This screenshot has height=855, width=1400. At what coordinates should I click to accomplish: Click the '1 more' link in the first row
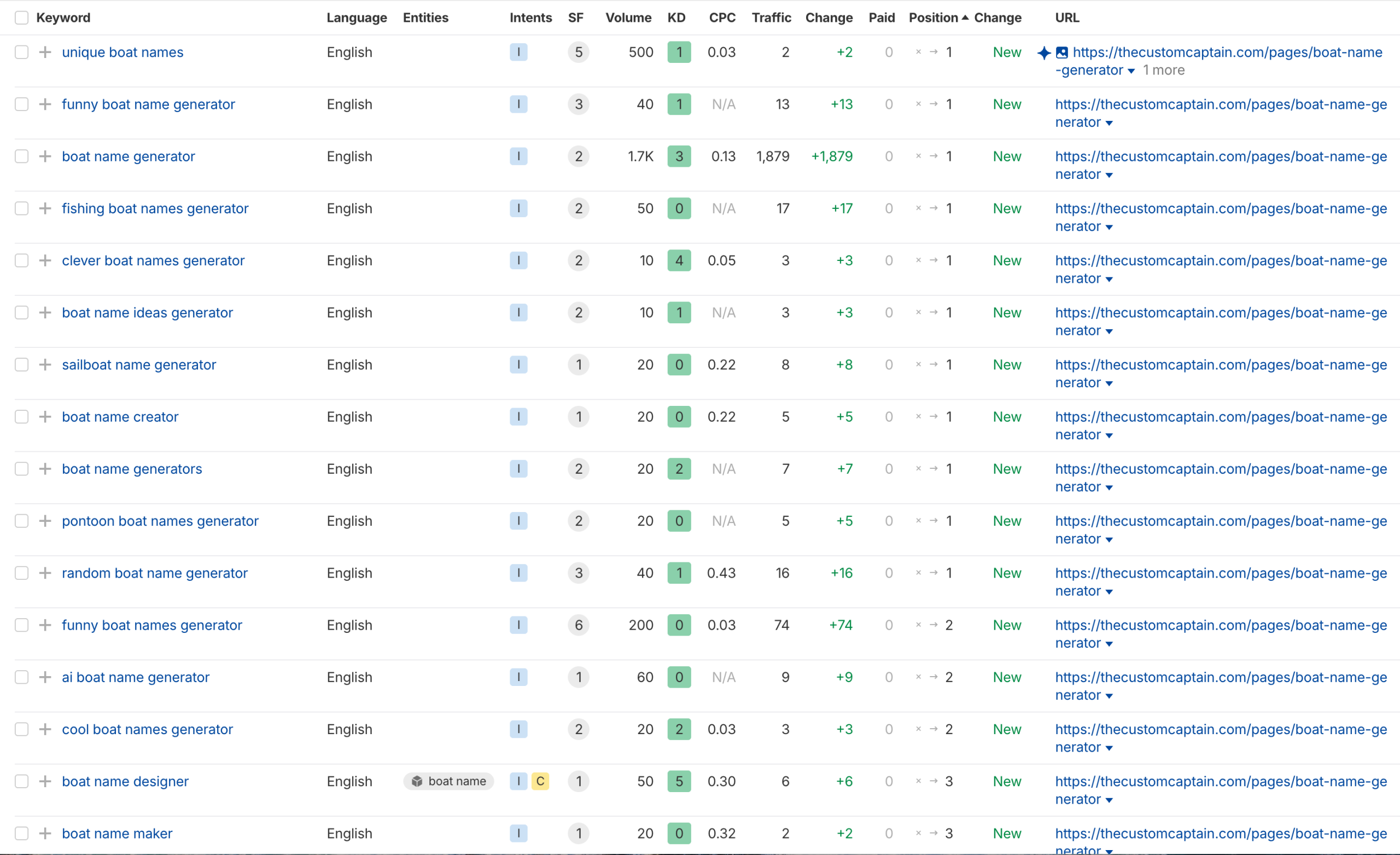(x=1163, y=71)
